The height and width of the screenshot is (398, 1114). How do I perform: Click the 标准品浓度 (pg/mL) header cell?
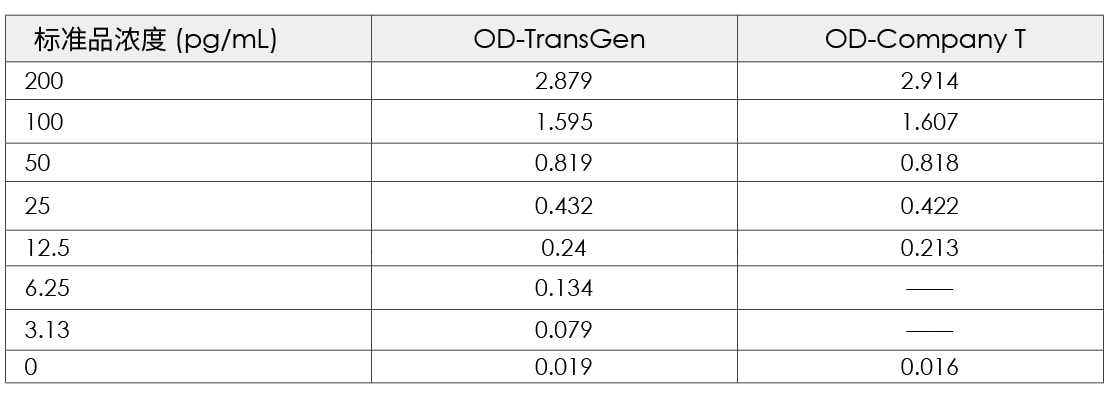click(x=189, y=39)
